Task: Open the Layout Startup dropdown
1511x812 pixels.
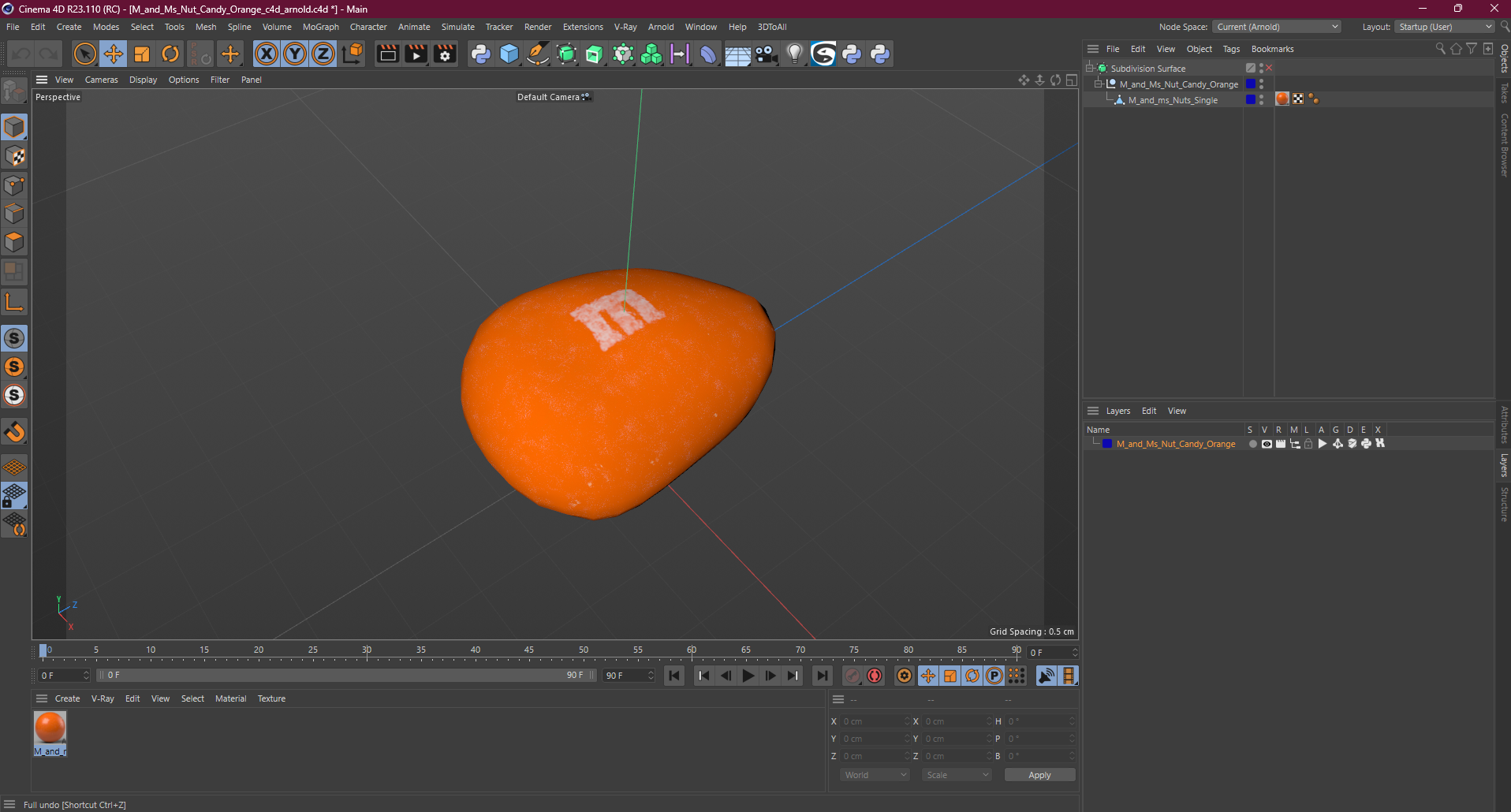Action: pyautogui.click(x=1445, y=27)
